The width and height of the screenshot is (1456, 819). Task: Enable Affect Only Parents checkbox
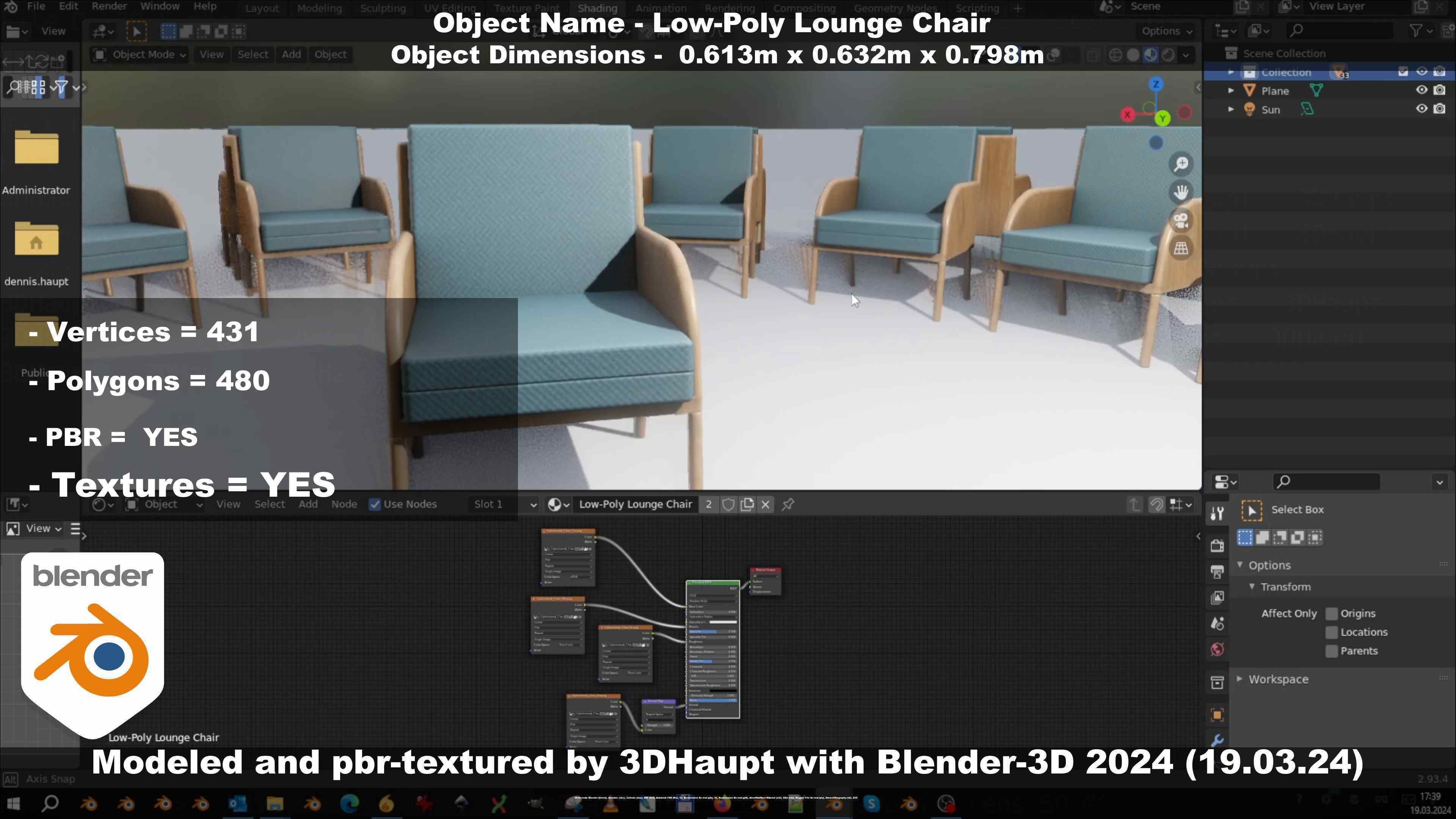coord(1332,651)
